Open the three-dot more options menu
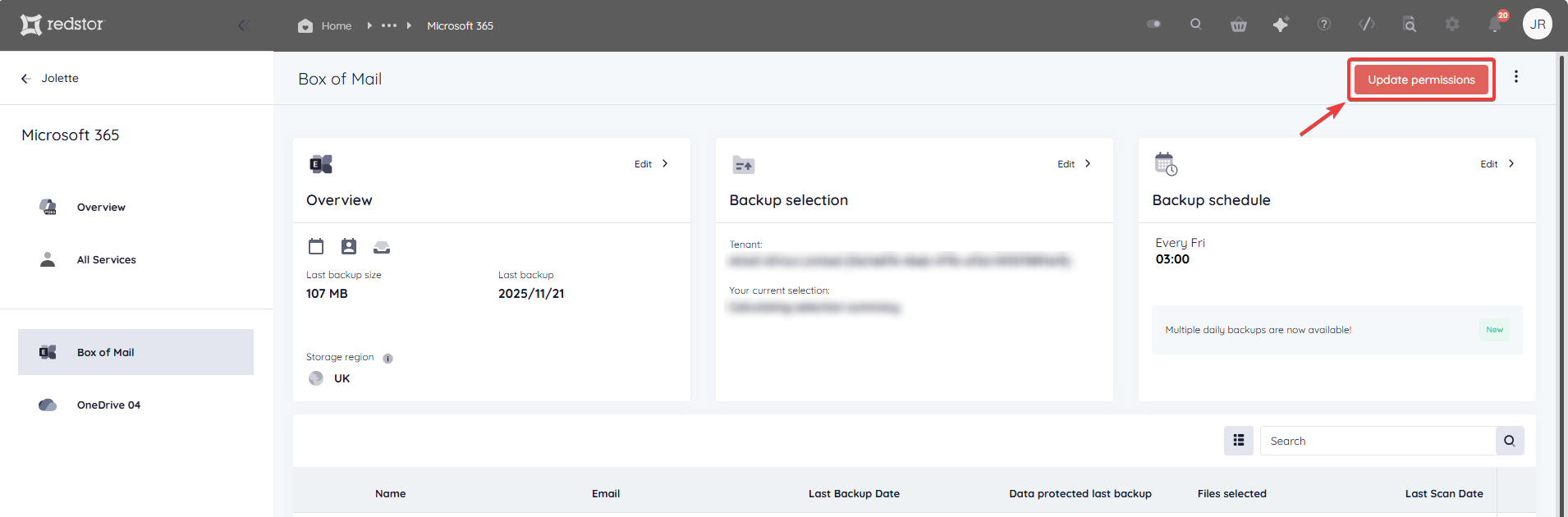Viewport: 1568px width, 517px height. [x=1516, y=76]
